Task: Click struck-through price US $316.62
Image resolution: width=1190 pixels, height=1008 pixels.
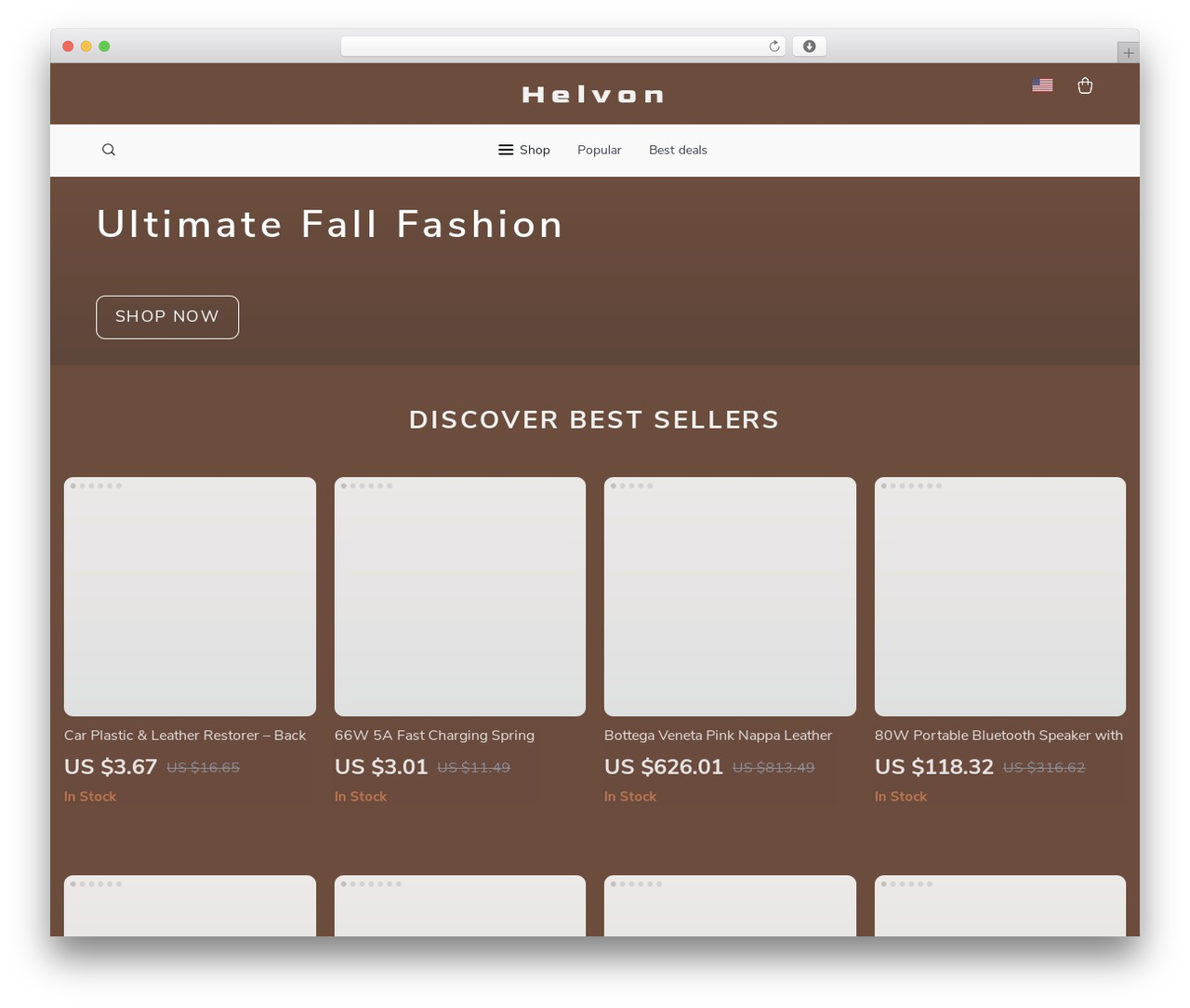Action: [1044, 768]
